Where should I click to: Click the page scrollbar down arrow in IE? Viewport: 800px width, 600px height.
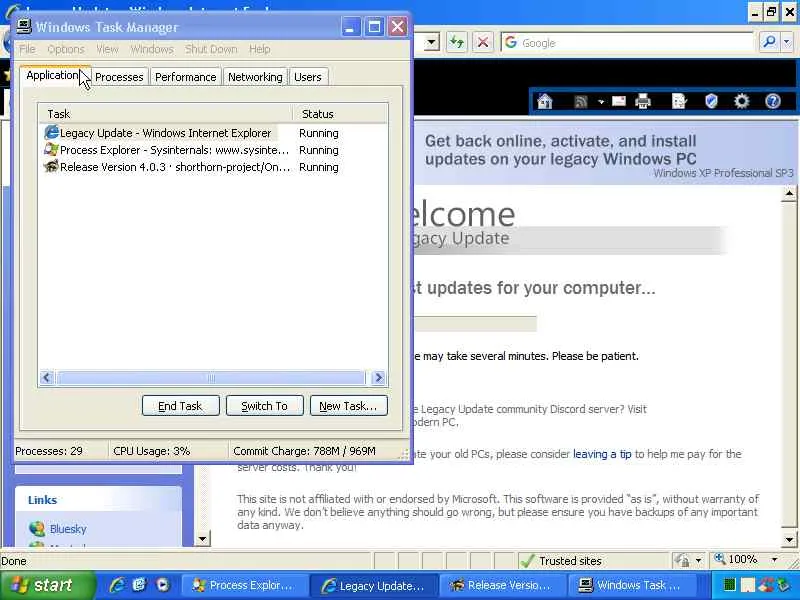(x=789, y=539)
